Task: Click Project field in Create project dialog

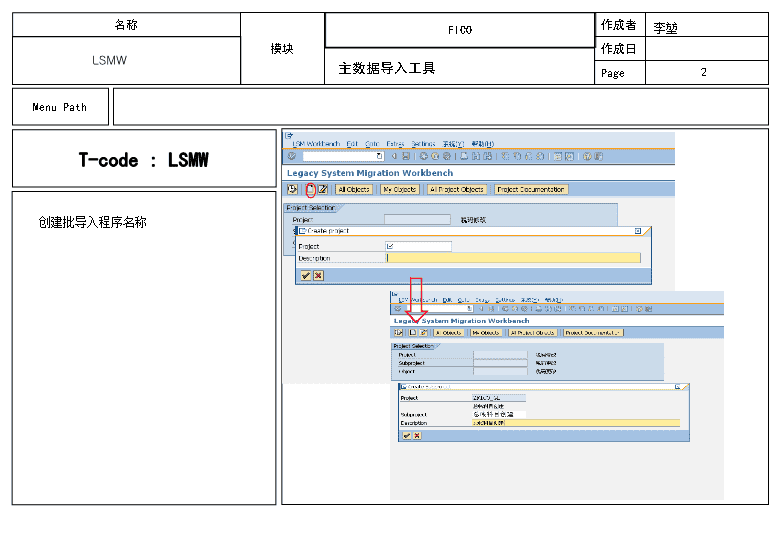Action: (418, 246)
